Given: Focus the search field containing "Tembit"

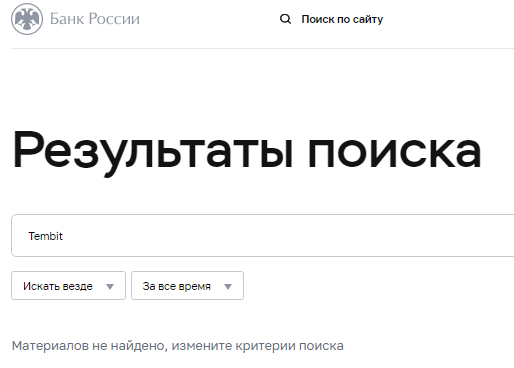Looking at the screenshot, I should (263, 236).
